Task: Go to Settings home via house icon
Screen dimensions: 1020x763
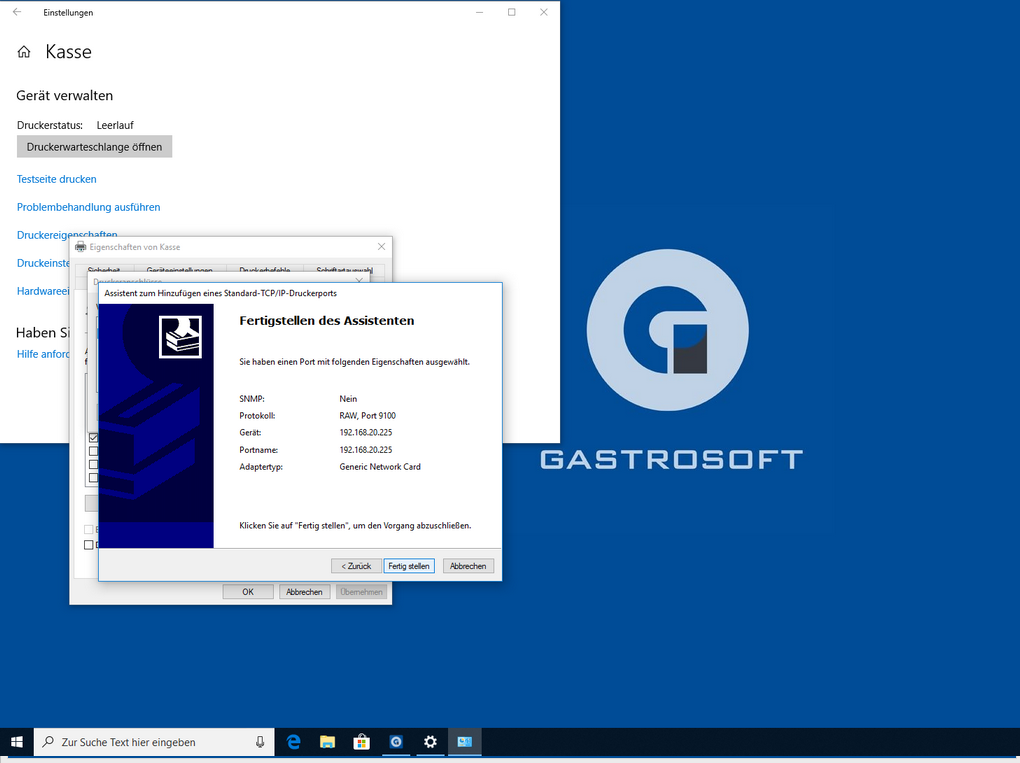Action: 24,52
